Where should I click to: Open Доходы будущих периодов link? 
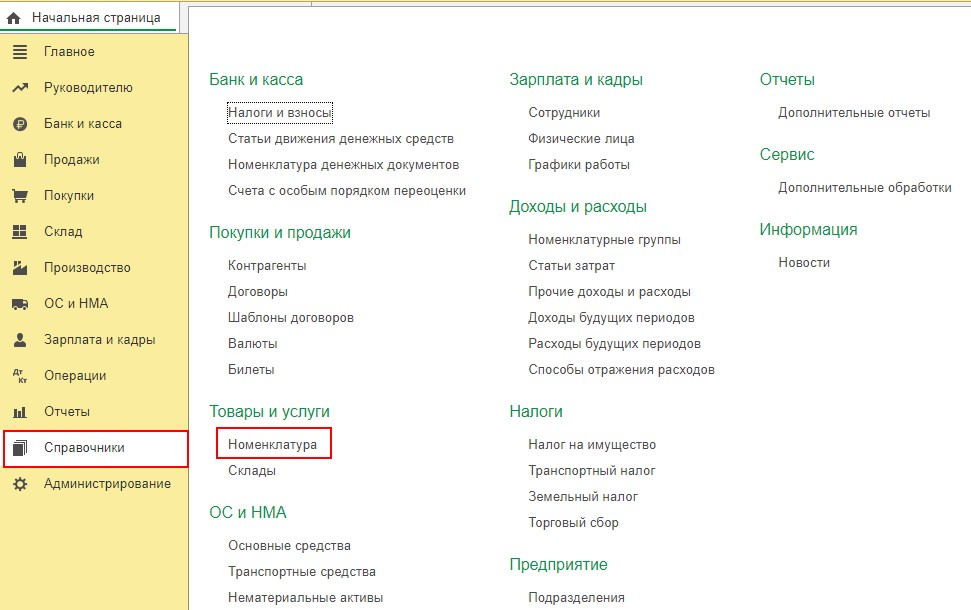[611, 318]
